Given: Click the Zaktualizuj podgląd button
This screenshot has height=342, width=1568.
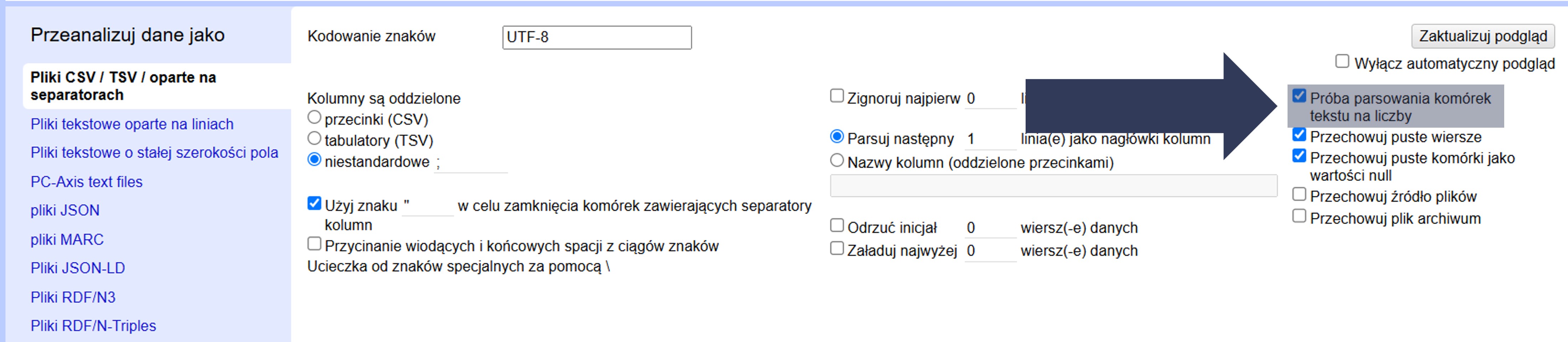Looking at the screenshot, I should pos(1482,37).
